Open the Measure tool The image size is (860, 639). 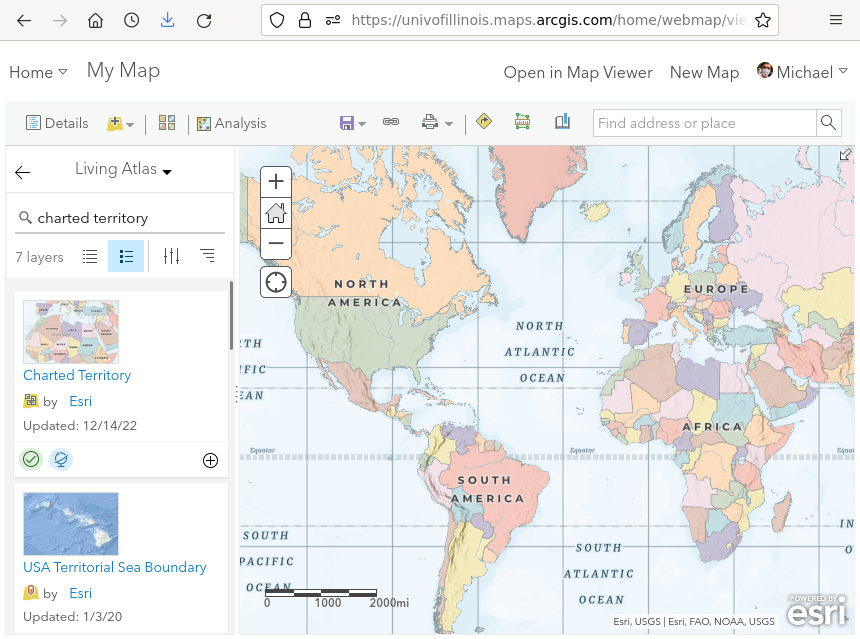(x=522, y=122)
